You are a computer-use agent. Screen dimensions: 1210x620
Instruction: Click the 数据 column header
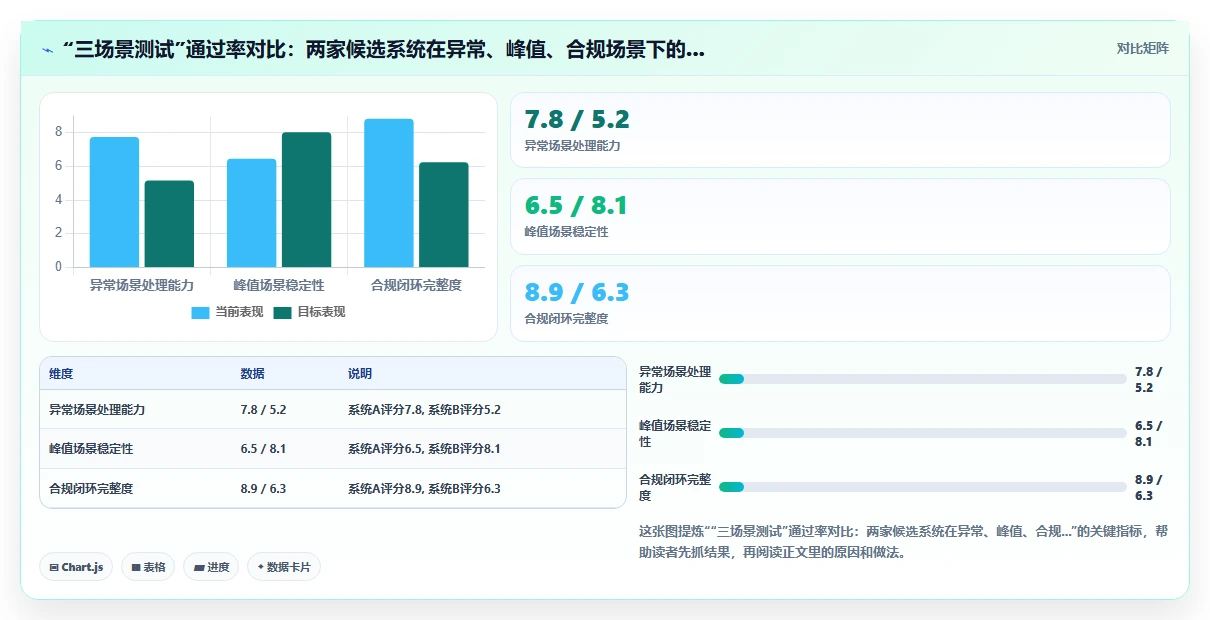(253, 374)
